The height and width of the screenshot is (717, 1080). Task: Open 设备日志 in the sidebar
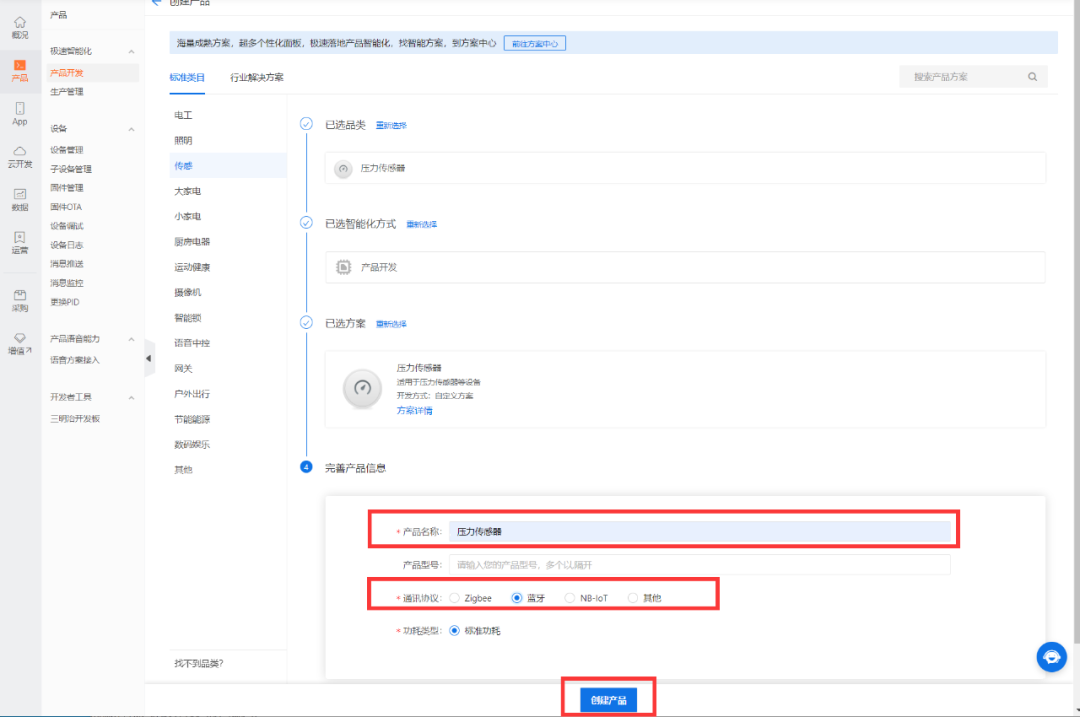point(67,245)
